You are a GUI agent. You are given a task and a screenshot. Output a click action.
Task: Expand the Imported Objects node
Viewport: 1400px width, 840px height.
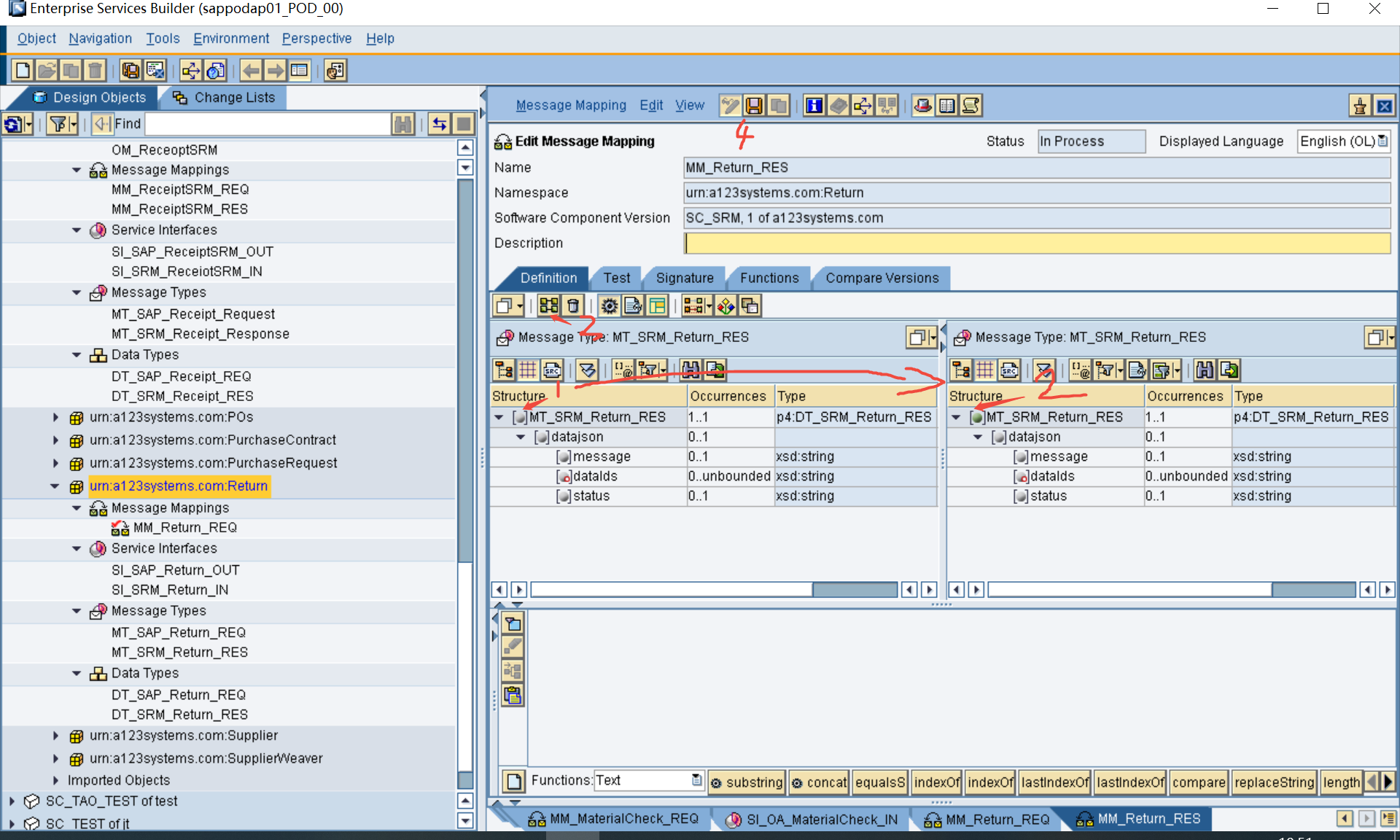(x=55, y=780)
